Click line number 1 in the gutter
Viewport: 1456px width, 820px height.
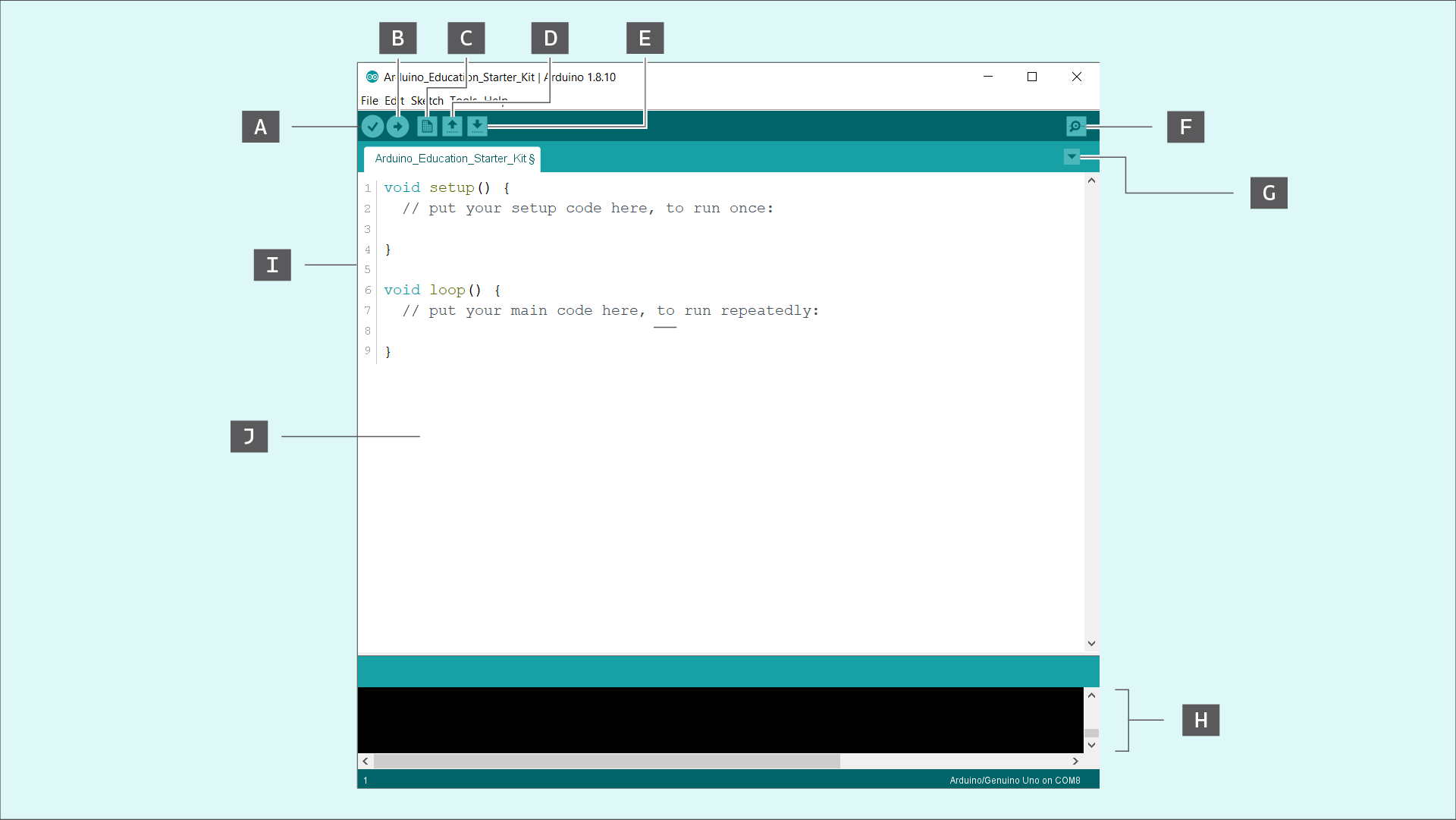tap(368, 188)
